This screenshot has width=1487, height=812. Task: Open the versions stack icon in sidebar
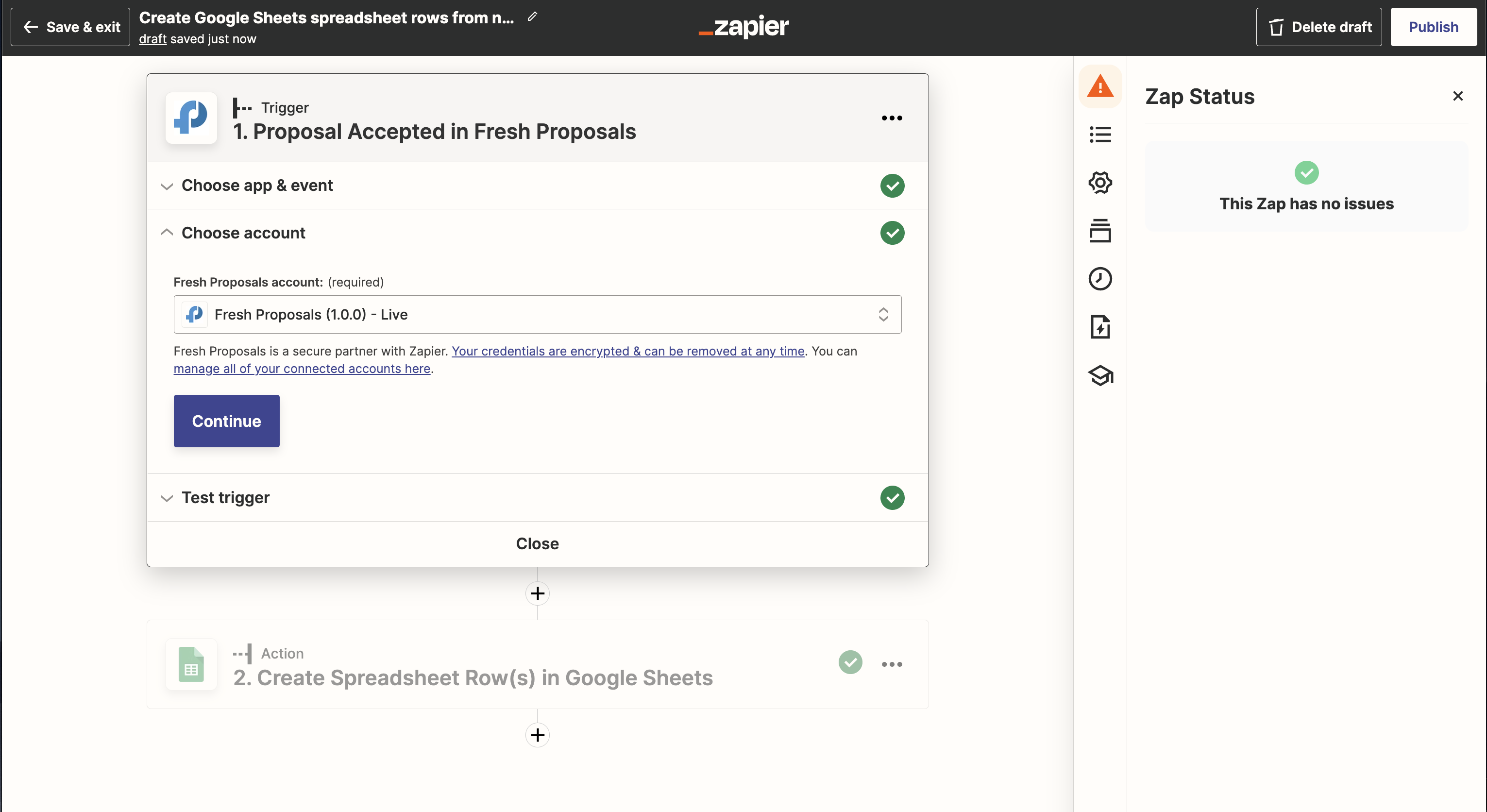point(1099,231)
